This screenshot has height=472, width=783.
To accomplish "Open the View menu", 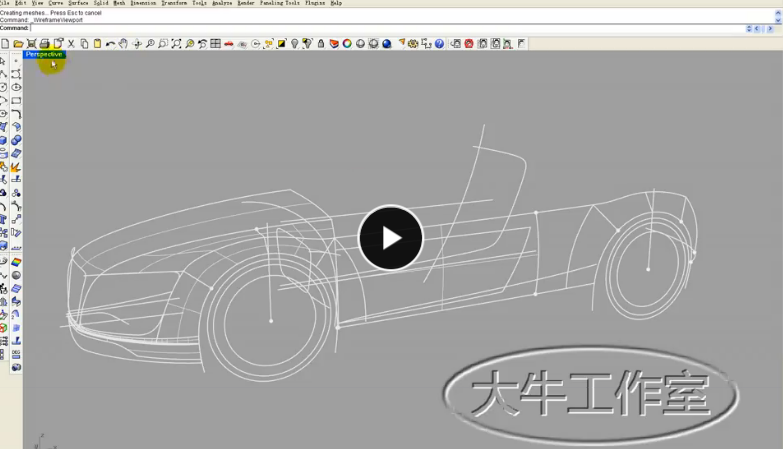I will pos(37,3).
